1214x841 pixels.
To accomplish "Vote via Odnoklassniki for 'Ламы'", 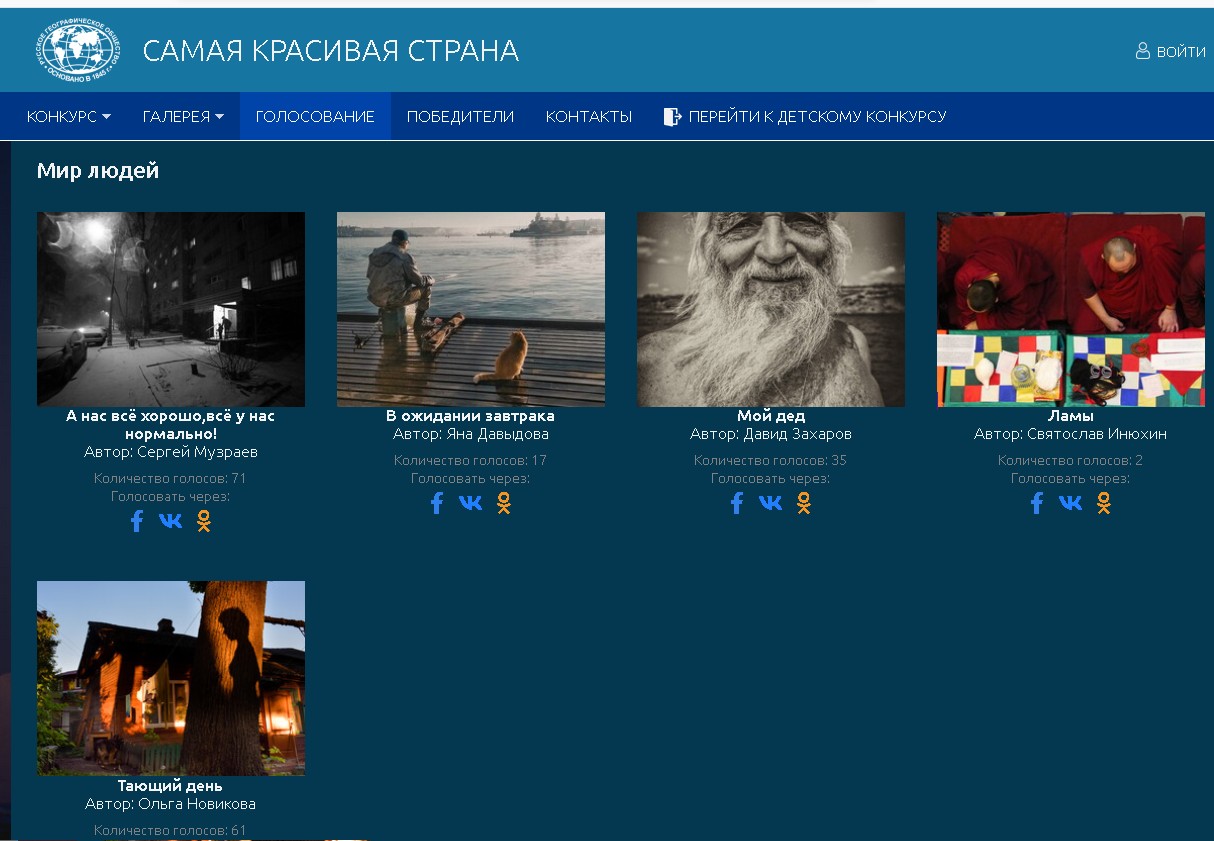I will point(1103,503).
